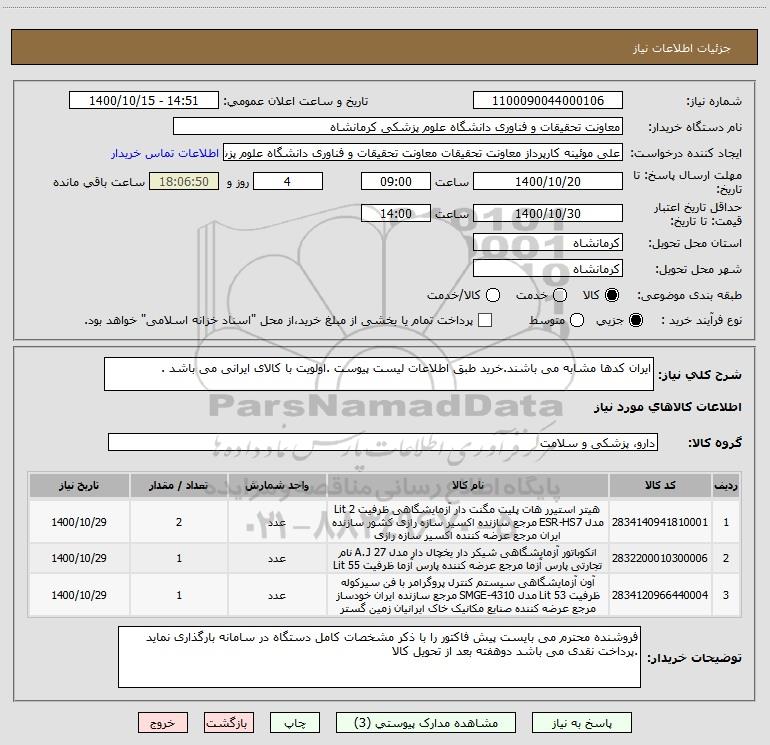The height and width of the screenshot is (745, 770).
Task: Select the کالا radio button
Action: [612, 295]
